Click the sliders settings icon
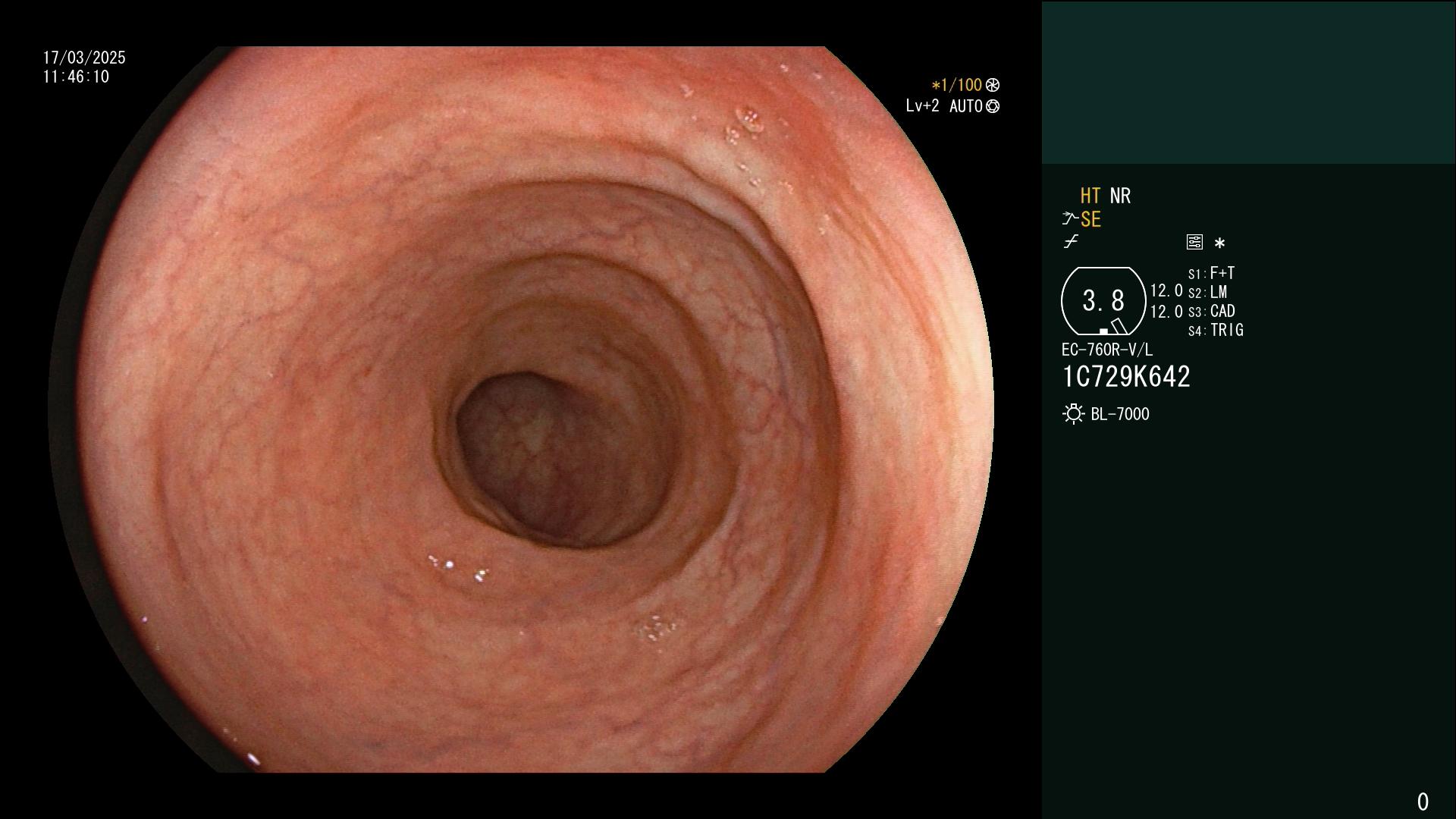 click(x=1194, y=242)
